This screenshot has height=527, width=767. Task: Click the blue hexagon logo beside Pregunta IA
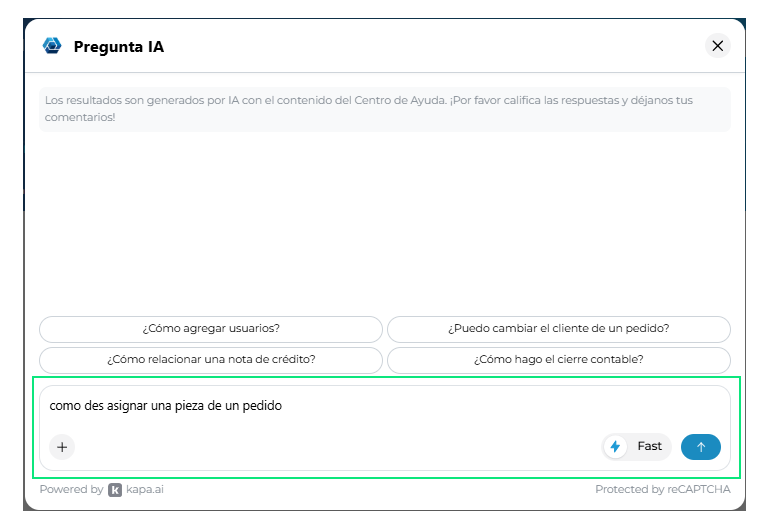tap(52, 46)
